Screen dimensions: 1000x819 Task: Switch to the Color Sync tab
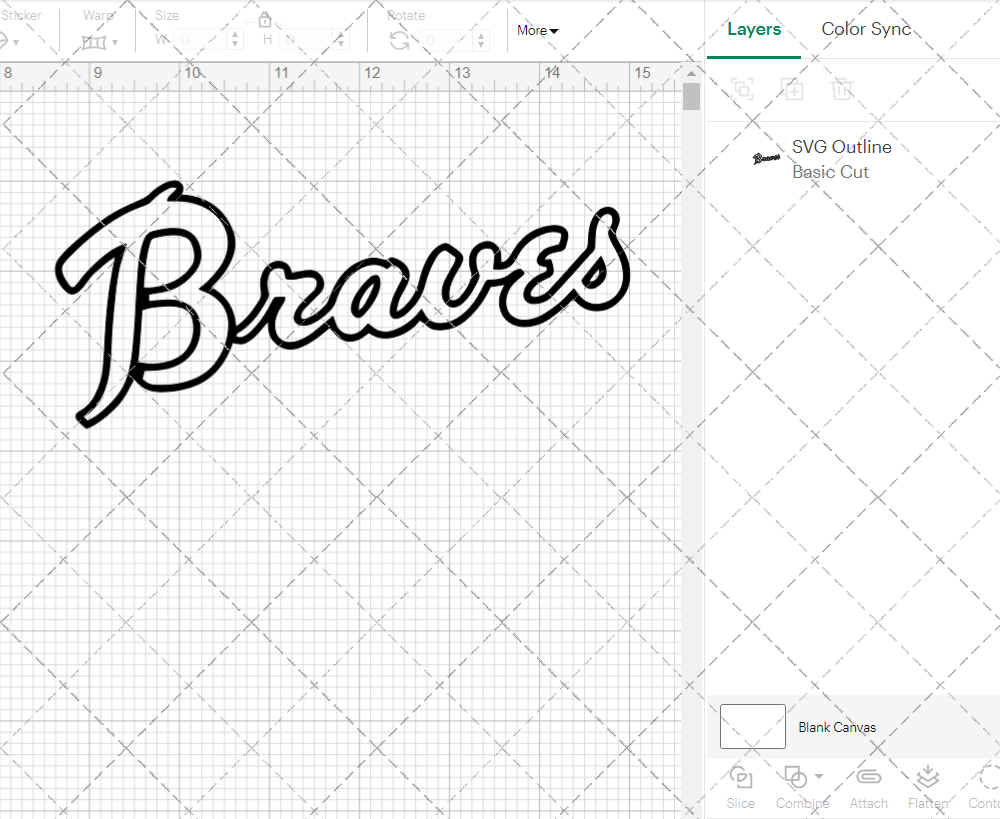pos(866,29)
